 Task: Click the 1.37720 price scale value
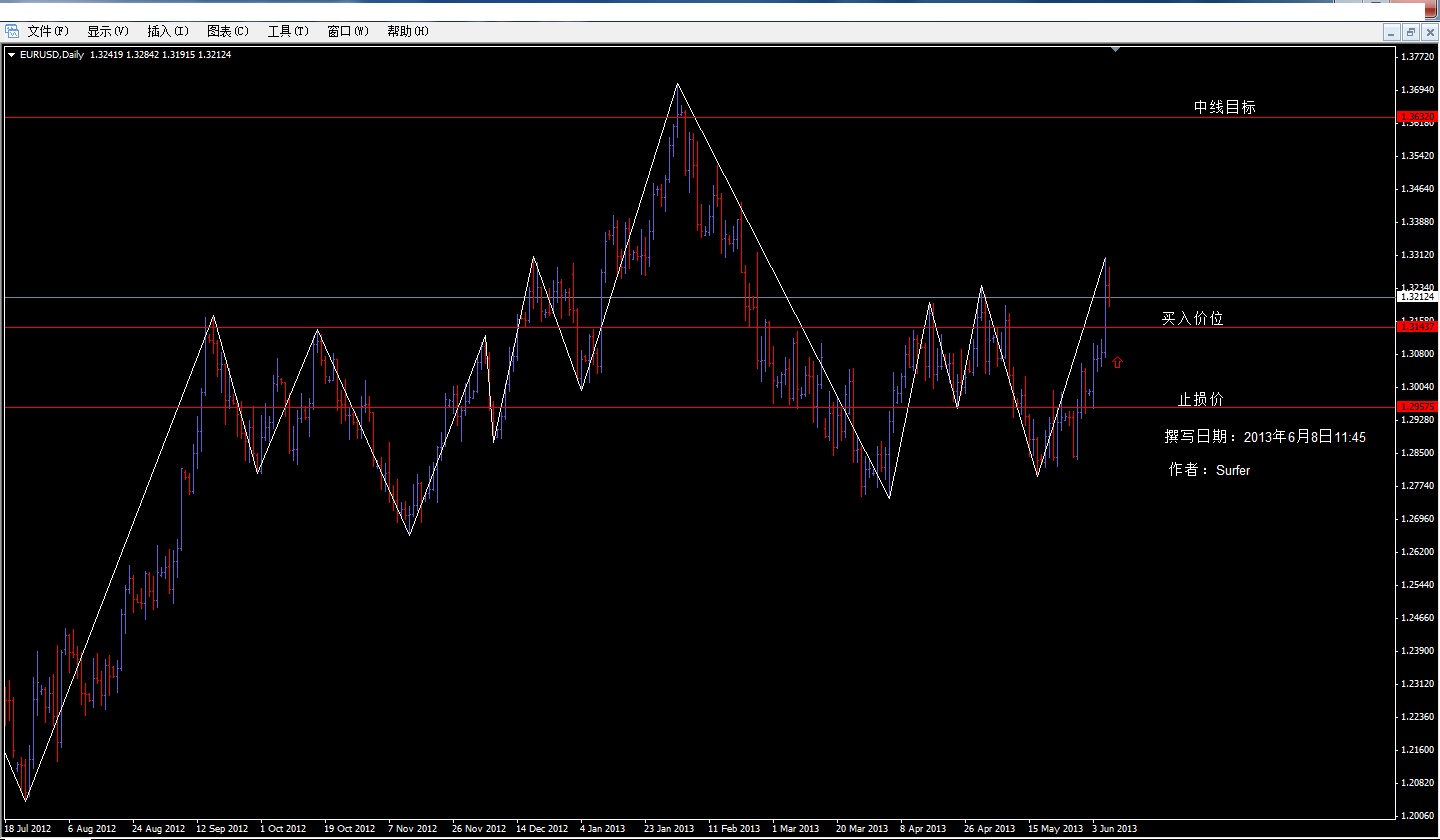[x=1418, y=57]
